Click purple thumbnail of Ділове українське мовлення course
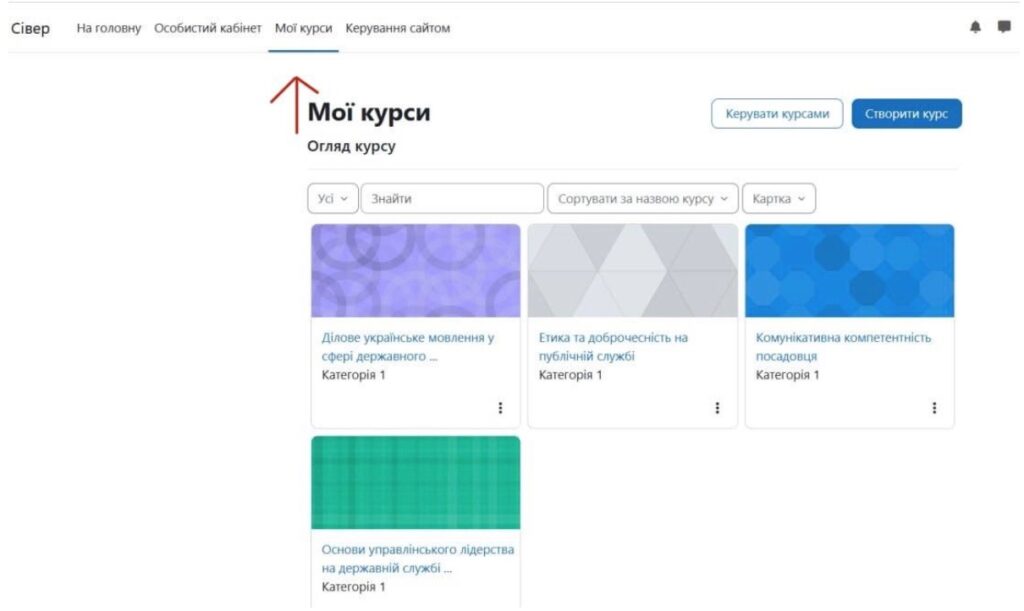Screen dimensions: 1024x611 tap(415, 270)
